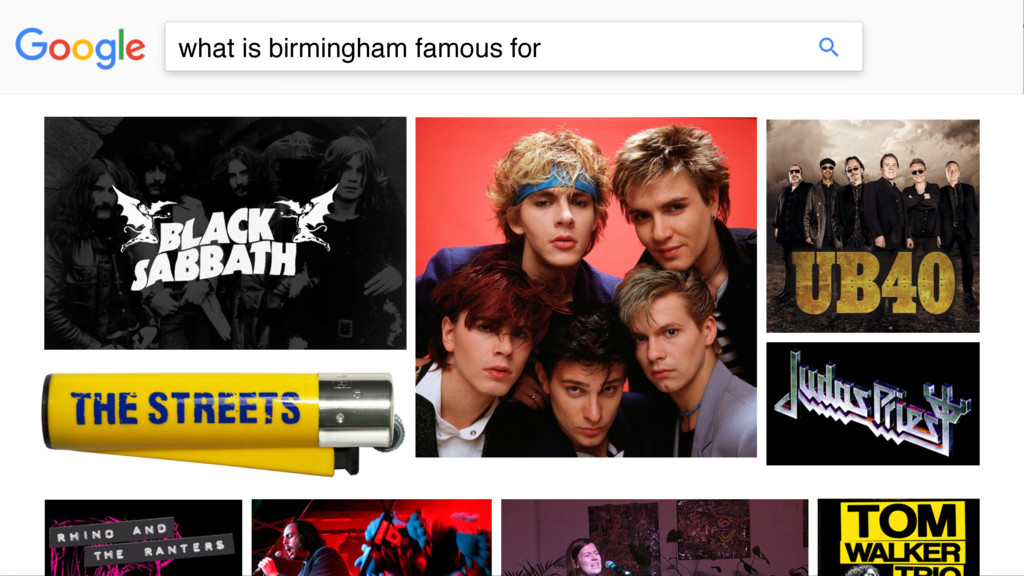Select the UB40 band image

click(872, 226)
